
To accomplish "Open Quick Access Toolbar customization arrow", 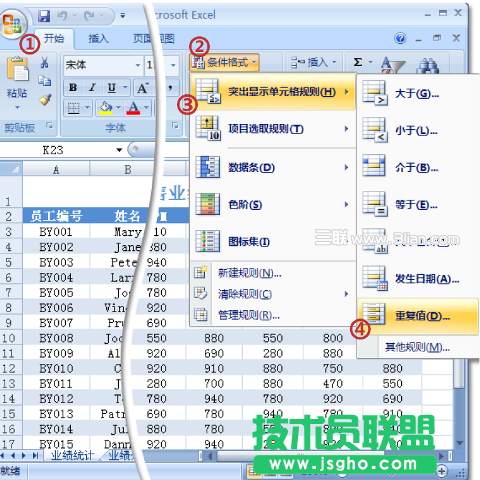I will tap(123, 15).
